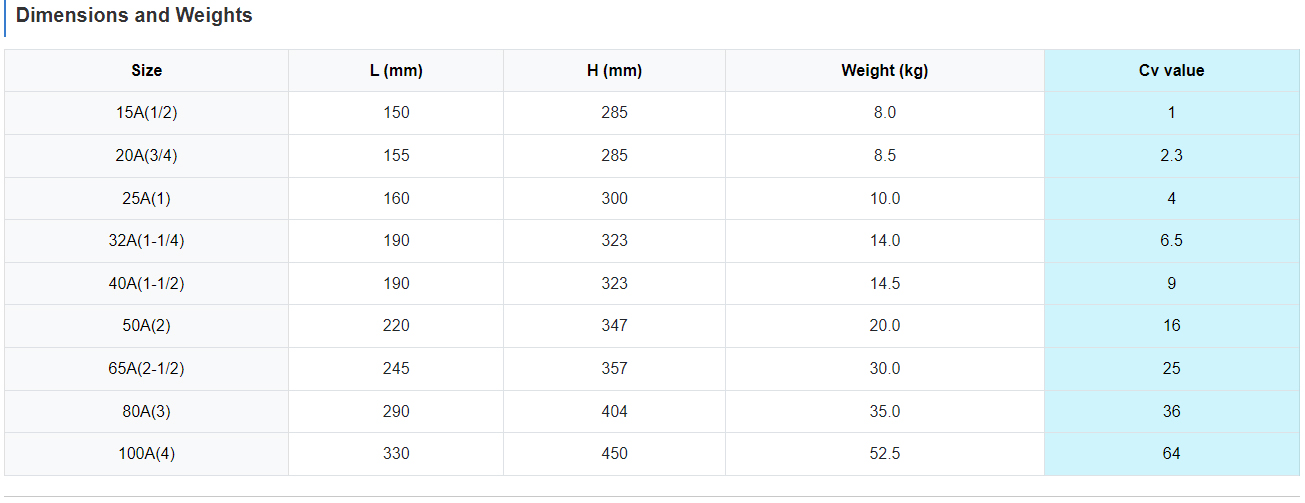Select the L value 245 cell
The image size is (1305, 503).
coord(396,369)
